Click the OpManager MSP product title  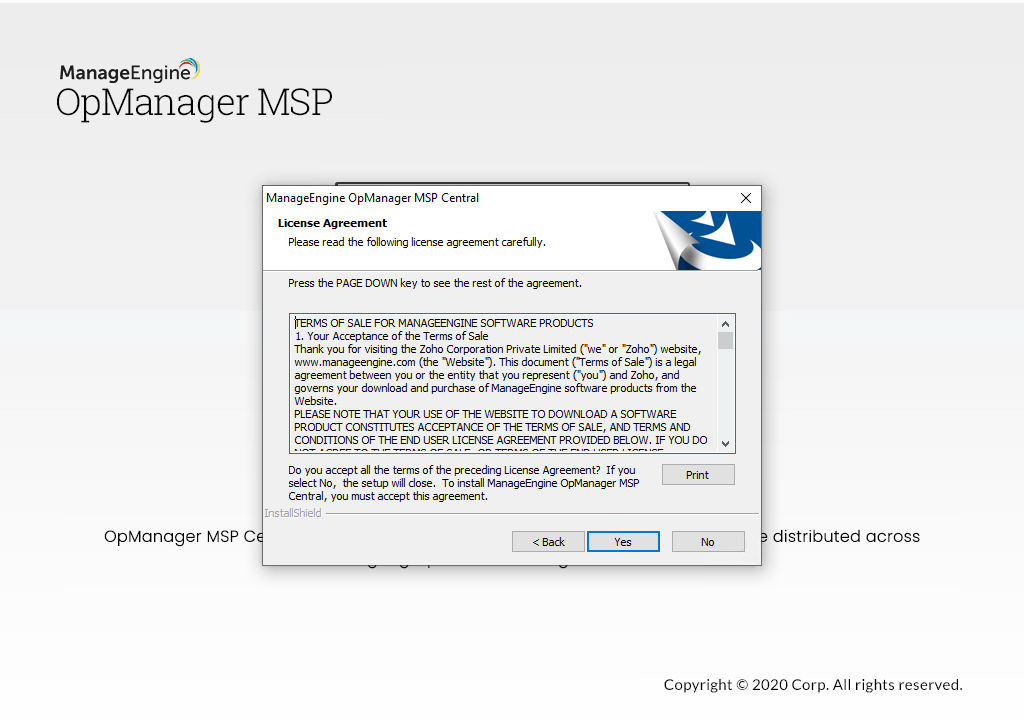click(x=193, y=101)
